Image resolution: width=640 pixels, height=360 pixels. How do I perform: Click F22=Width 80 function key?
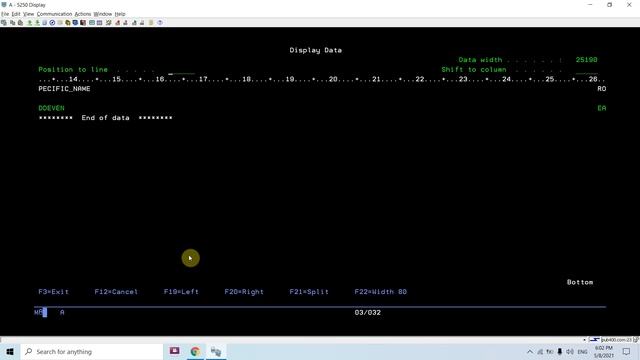pyautogui.click(x=380, y=292)
